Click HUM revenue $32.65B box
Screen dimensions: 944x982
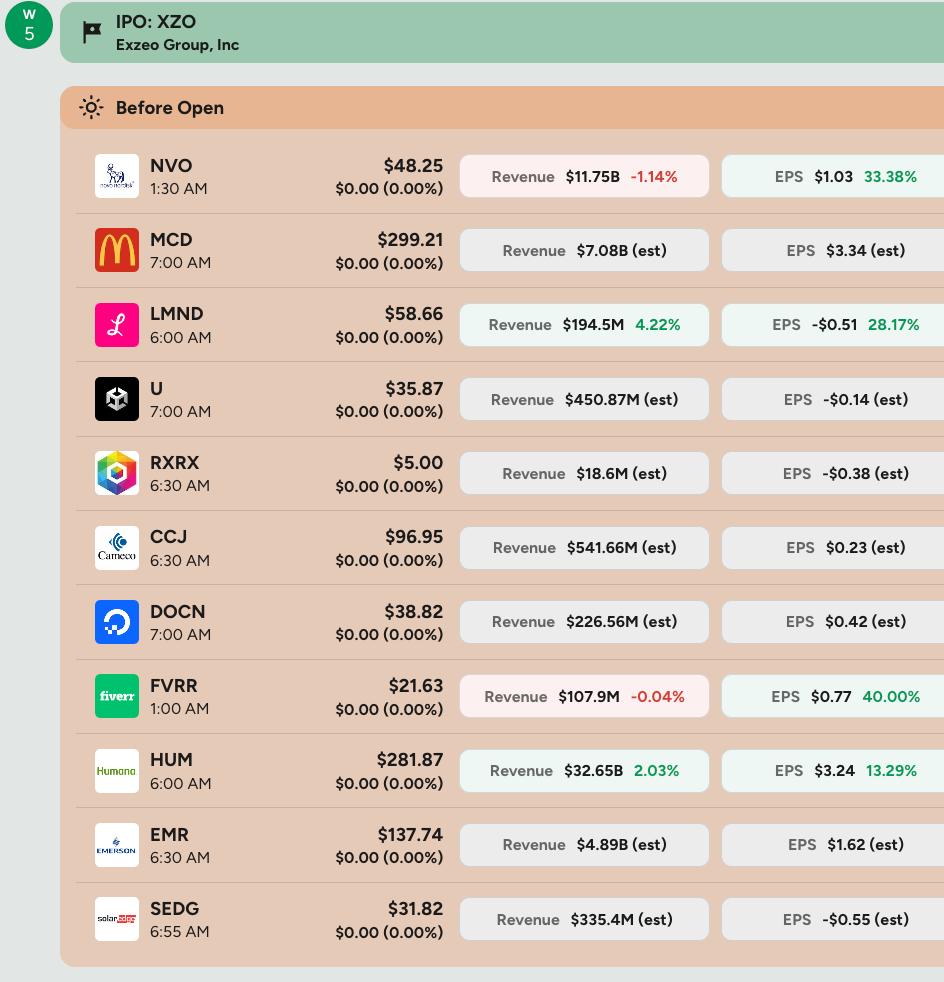pos(584,771)
